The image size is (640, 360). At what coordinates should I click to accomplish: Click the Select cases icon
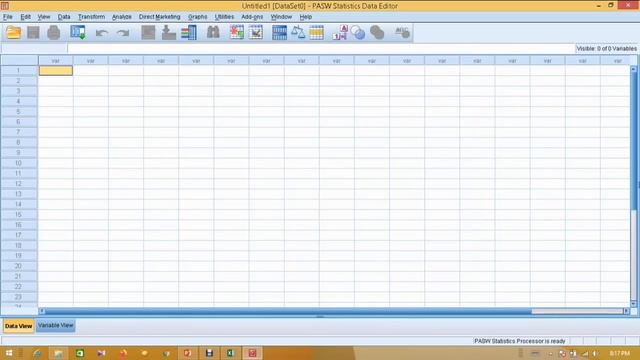(316, 33)
